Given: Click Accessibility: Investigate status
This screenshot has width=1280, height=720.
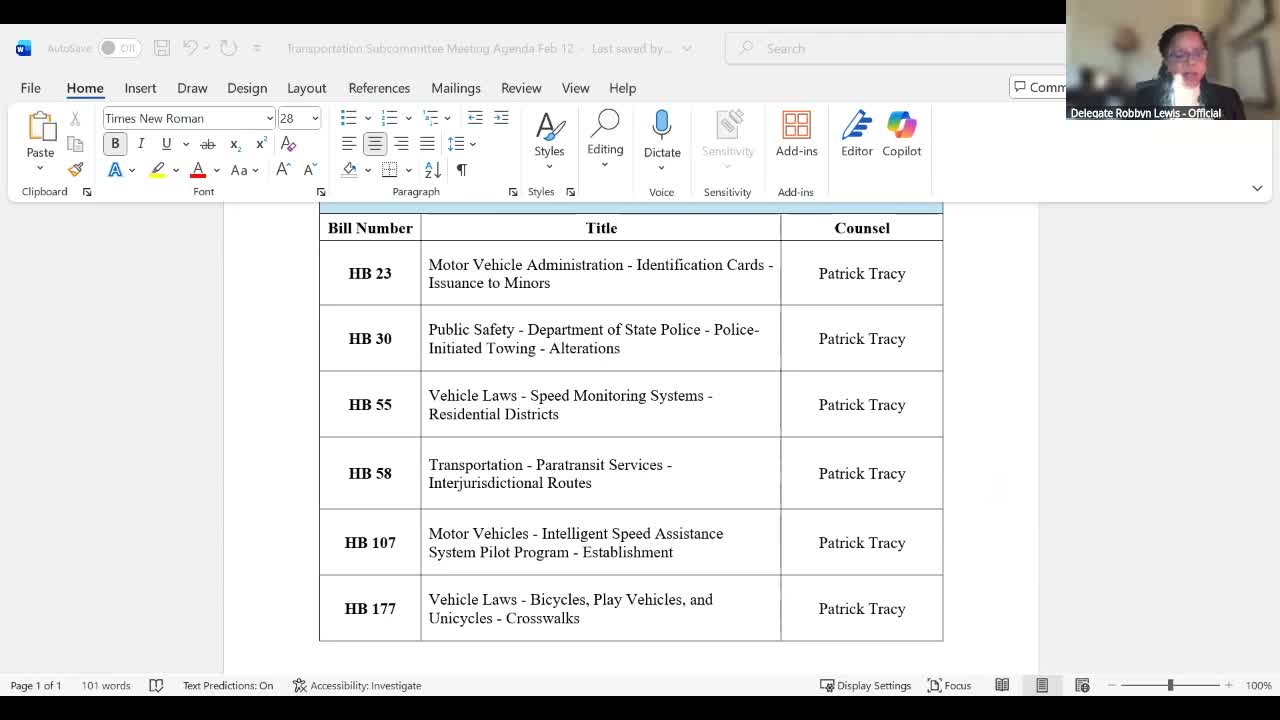Looking at the screenshot, I should tap(357, 685).
